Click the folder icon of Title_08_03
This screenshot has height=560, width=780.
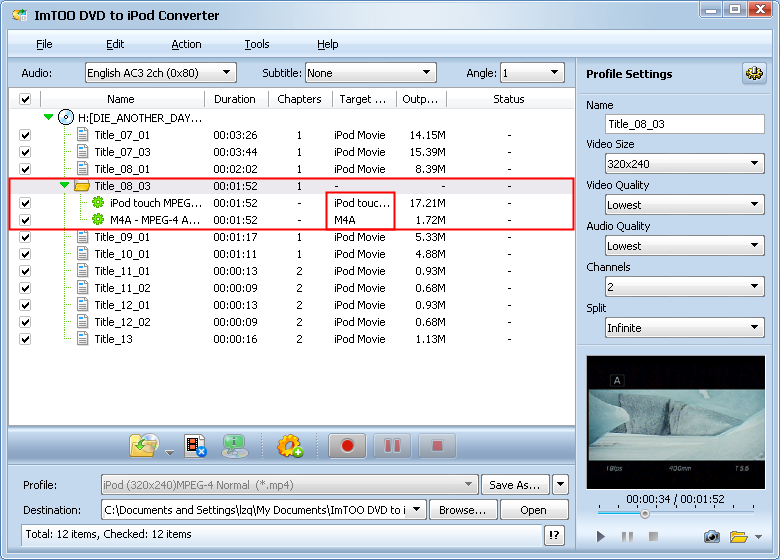point(82,186)
